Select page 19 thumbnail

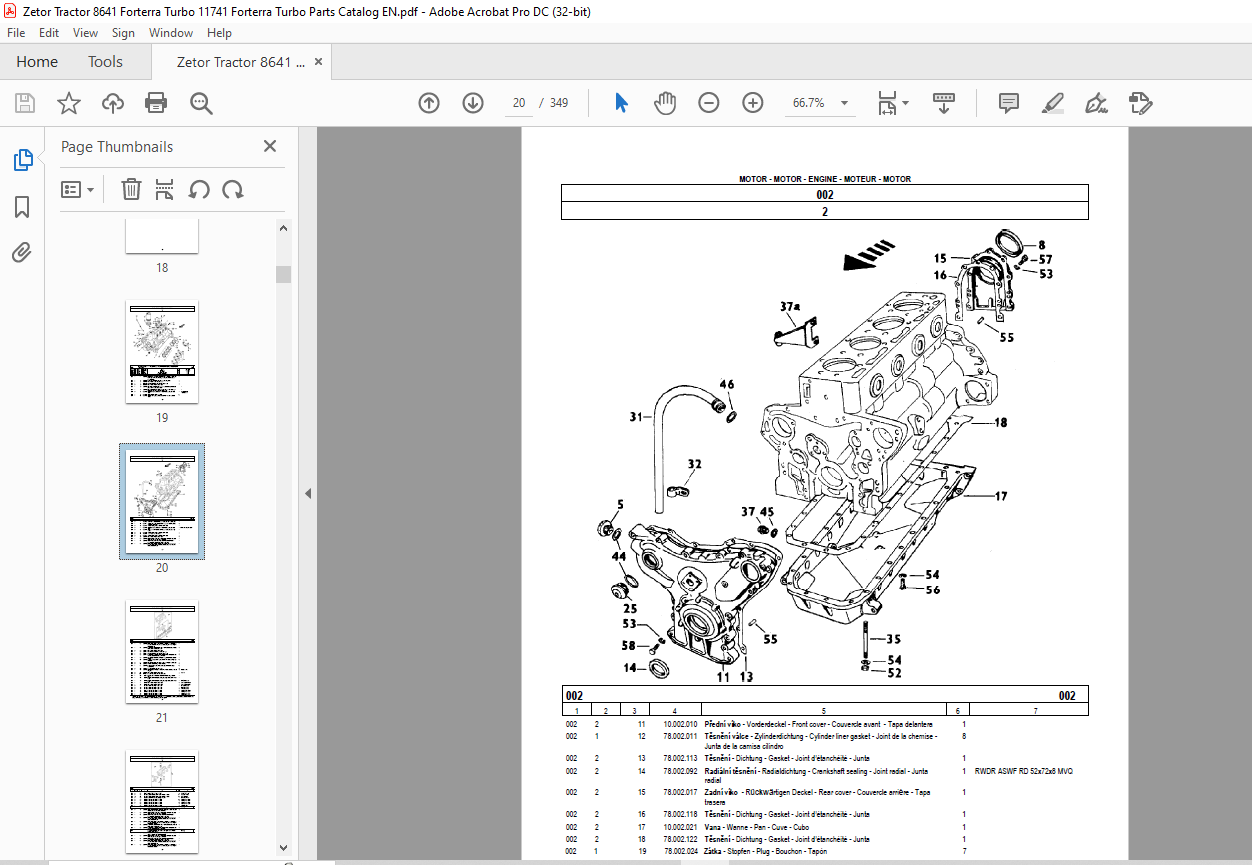(162, 352)
